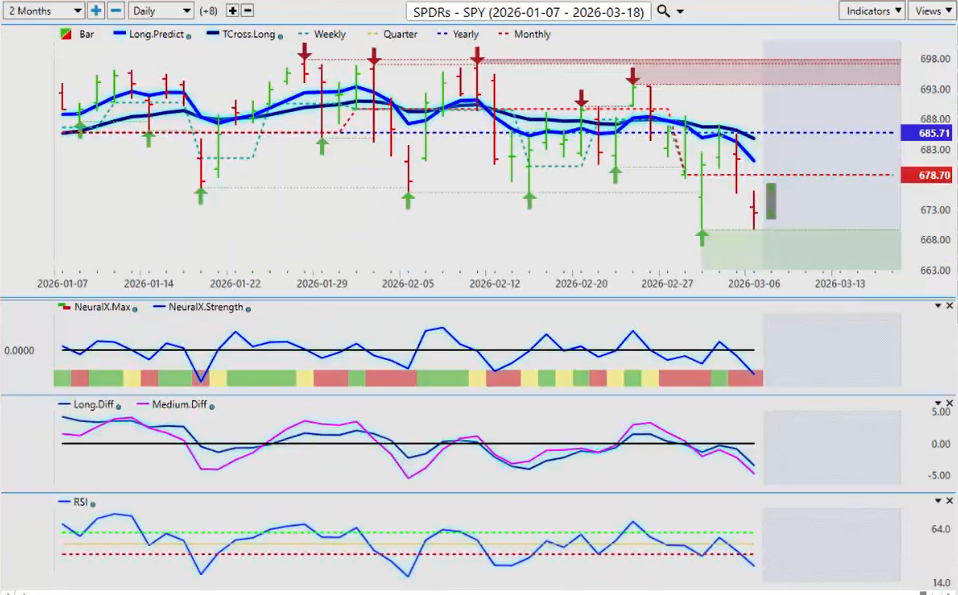Close the NeuralX indicator panel
This screenshot has width=958, height=595.
coord(949,305)
